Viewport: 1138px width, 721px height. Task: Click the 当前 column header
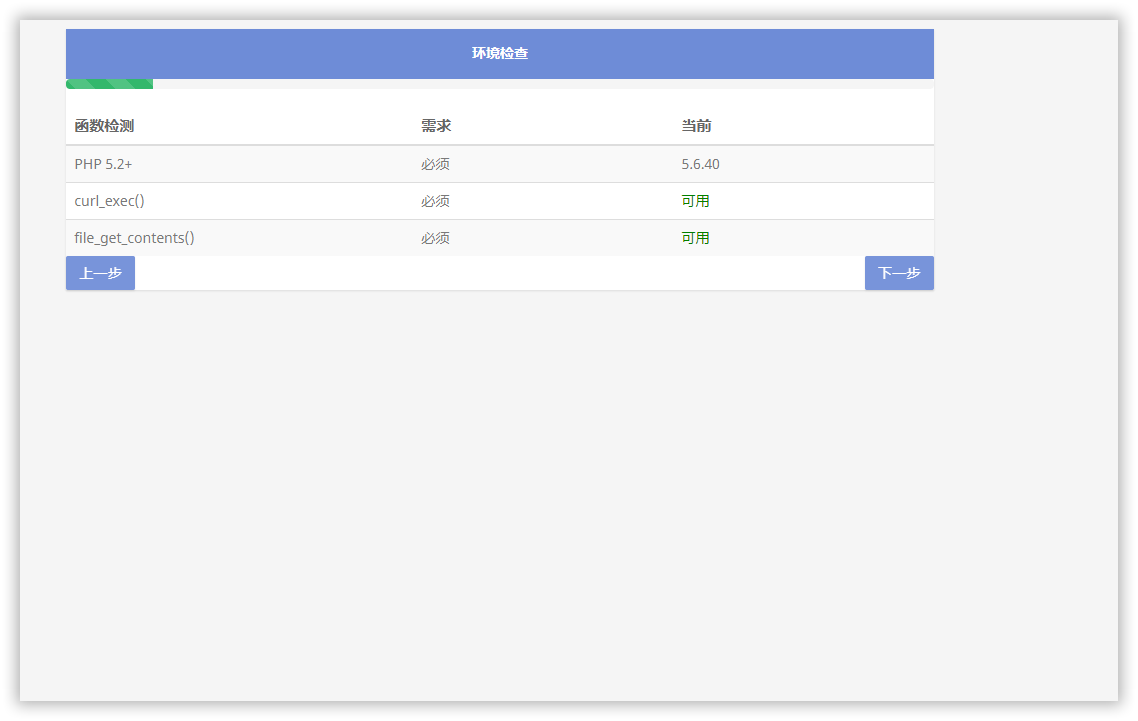click(x=696, y=126)
